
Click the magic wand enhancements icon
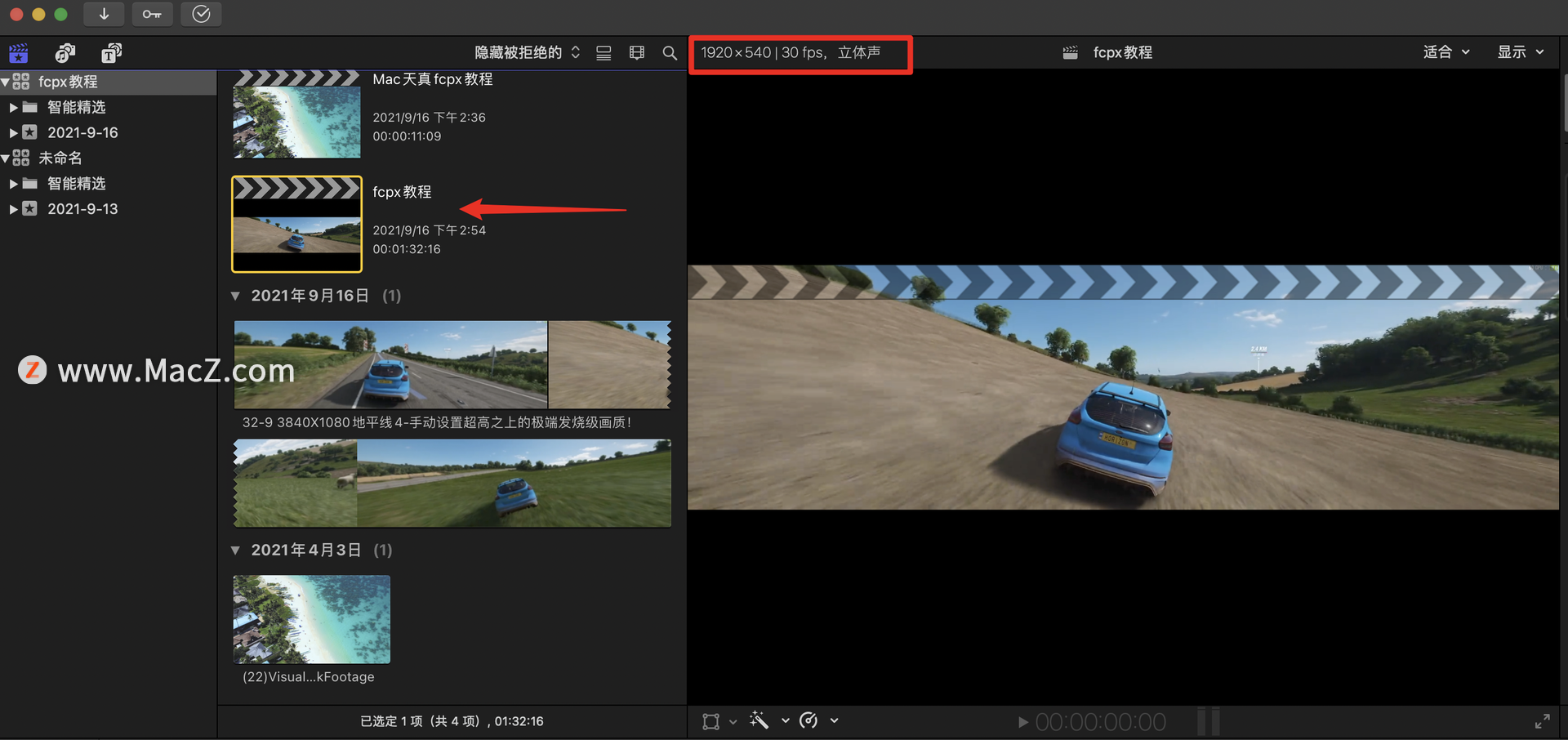(759, 720)
